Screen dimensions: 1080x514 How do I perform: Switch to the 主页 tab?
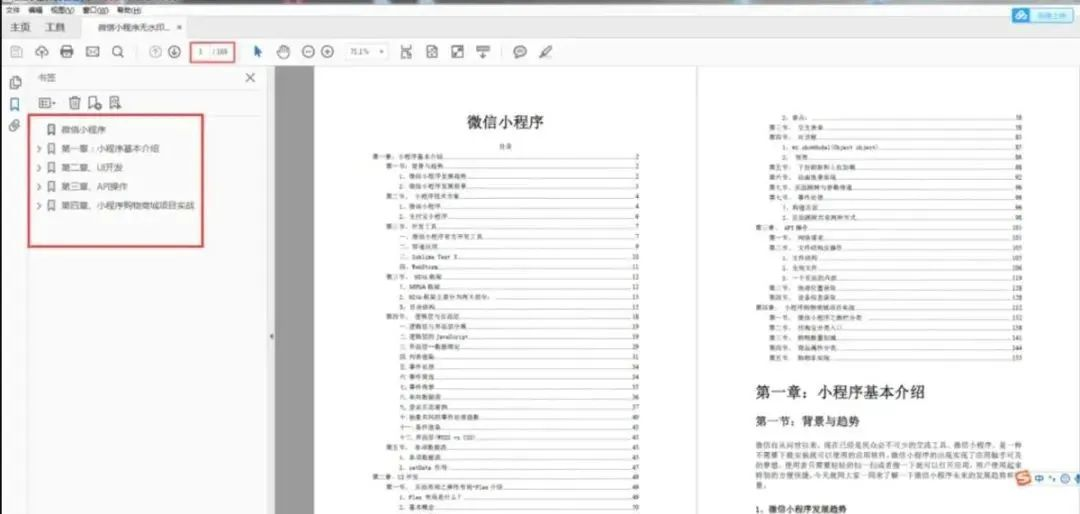20,28
